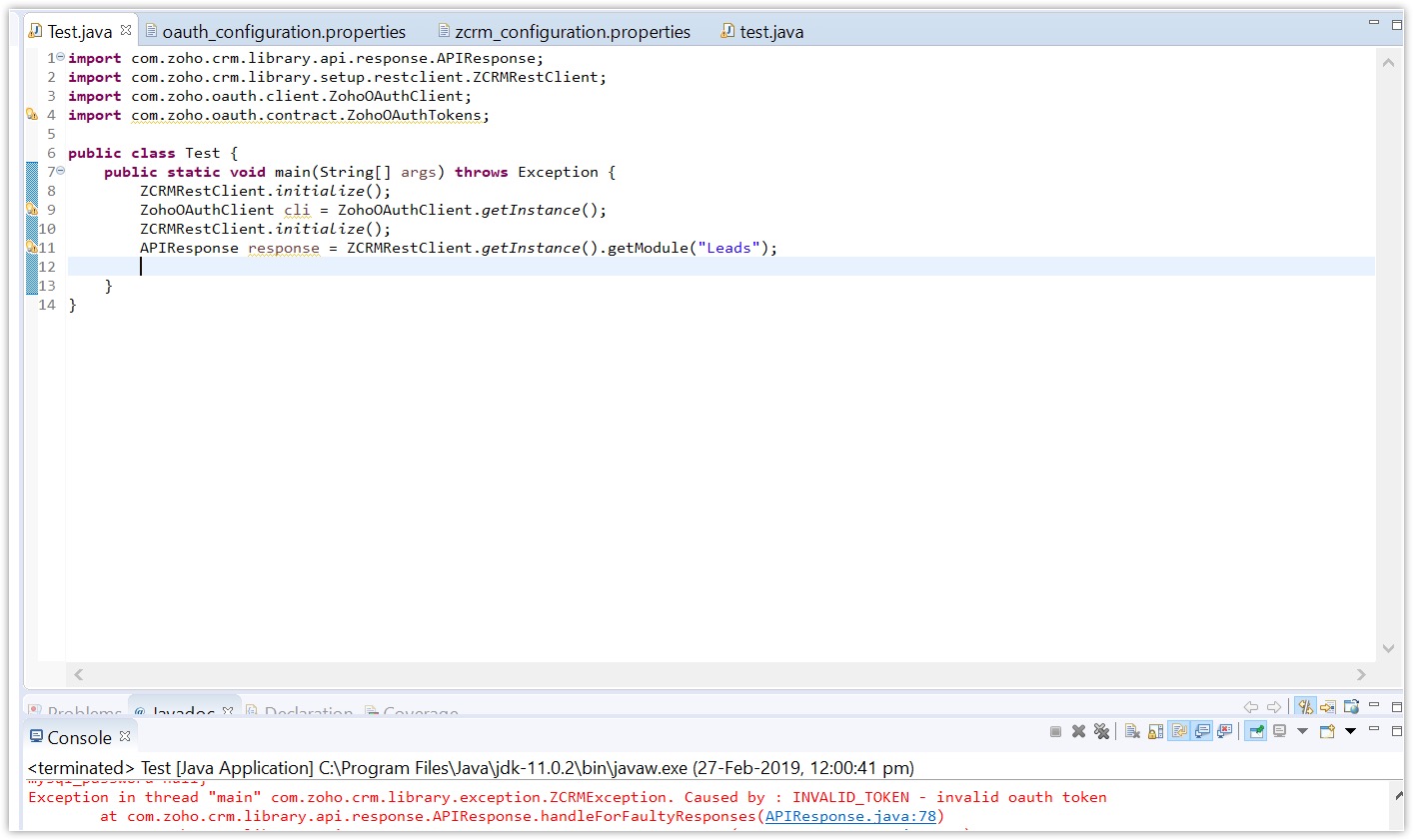Toggle Scroll Lock in Console toolbar

(1155, 732)
